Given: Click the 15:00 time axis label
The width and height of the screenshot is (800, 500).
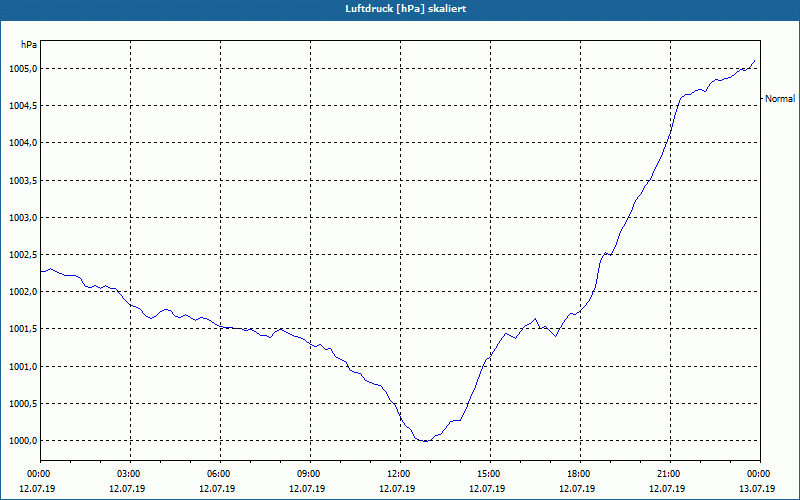Looking at the screenshot, I should (x=490, y=474).
